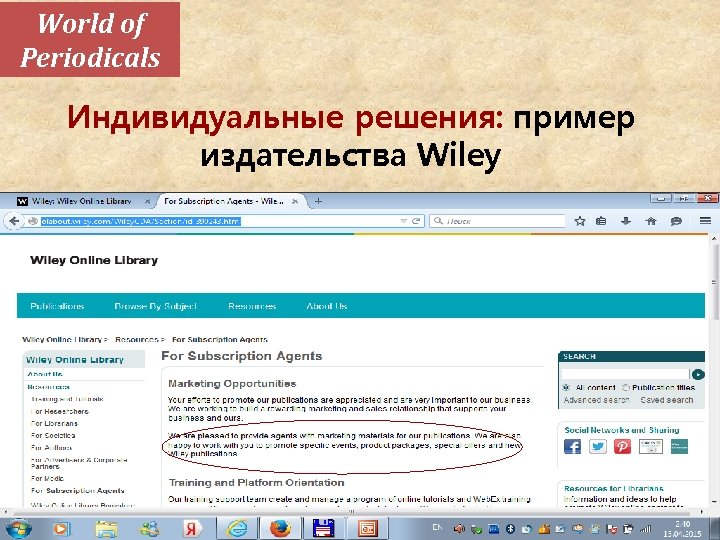Click the Resources breadcrumb link
This screenshot has width=720, height=540.
tap(136, 339)
